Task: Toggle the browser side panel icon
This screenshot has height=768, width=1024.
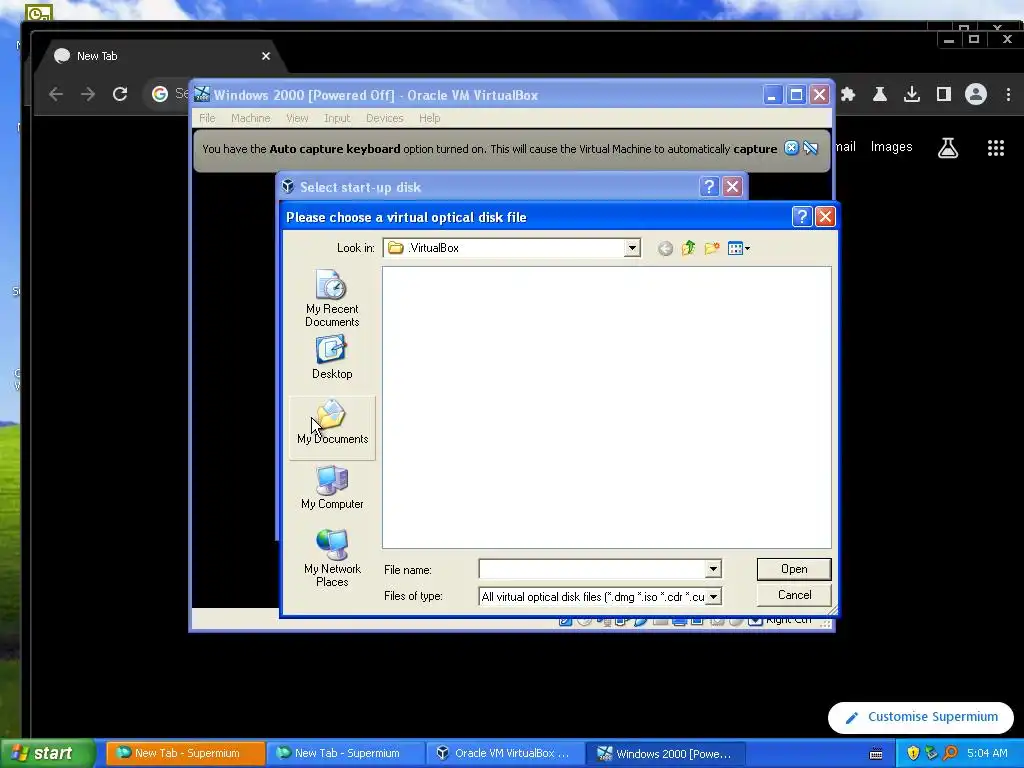Action: coord(944,94)
